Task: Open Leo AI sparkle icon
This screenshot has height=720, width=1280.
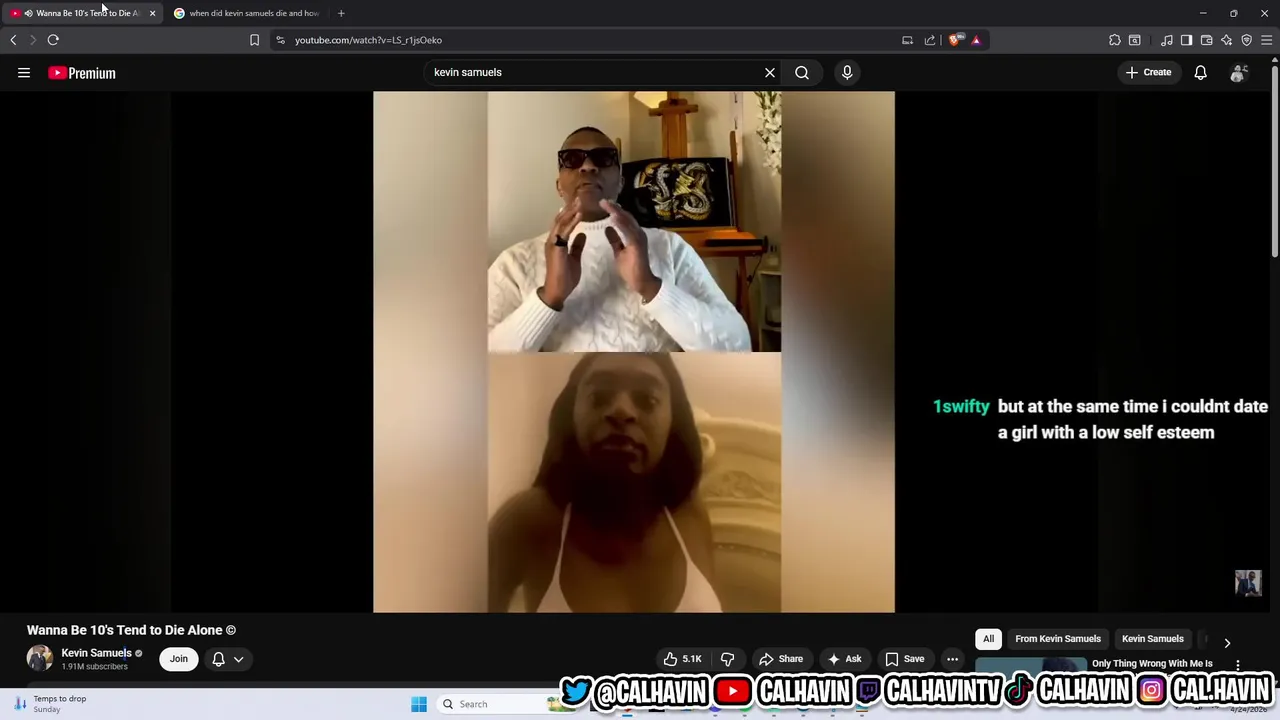Action: click(1226, 40)
